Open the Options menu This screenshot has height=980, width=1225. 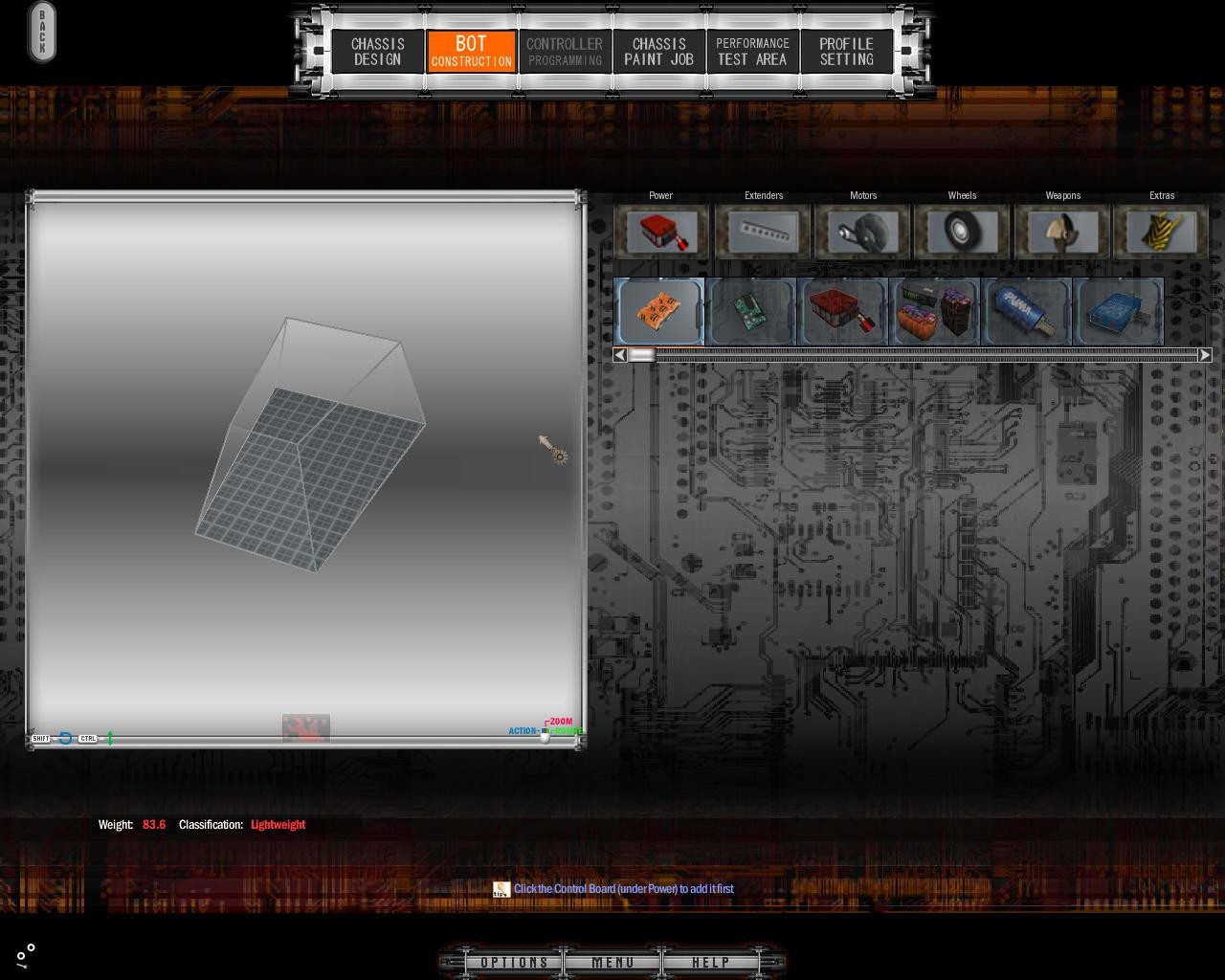[514, 962]
